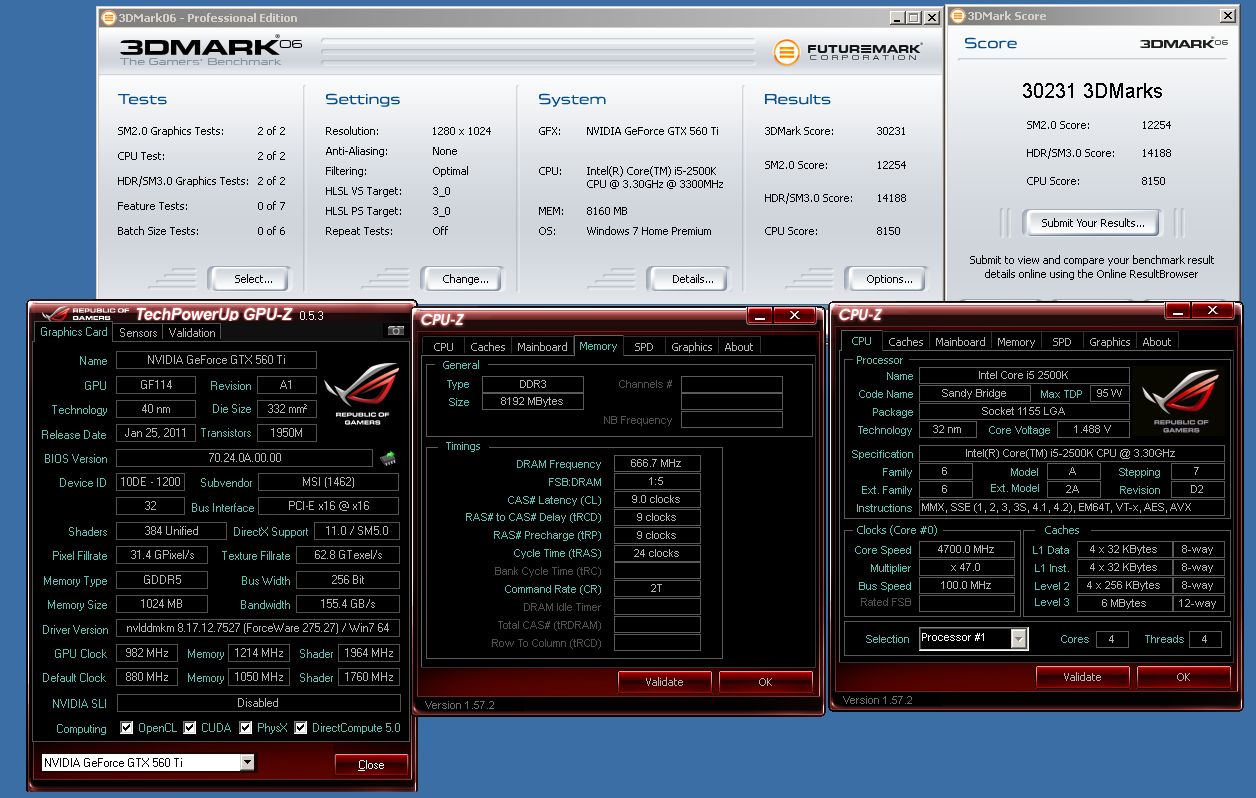The image size is (1256, 798).
Task: Click the Cycle Time 24 clocks value
Action: click(x=657, y=553)
